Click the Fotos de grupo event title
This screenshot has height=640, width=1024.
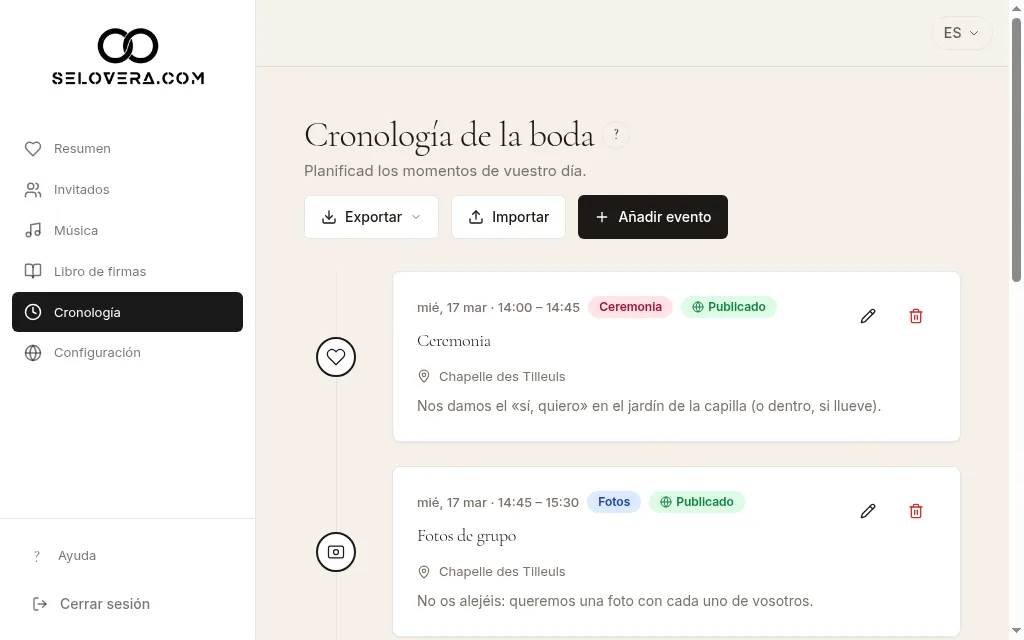coord(466,536)
